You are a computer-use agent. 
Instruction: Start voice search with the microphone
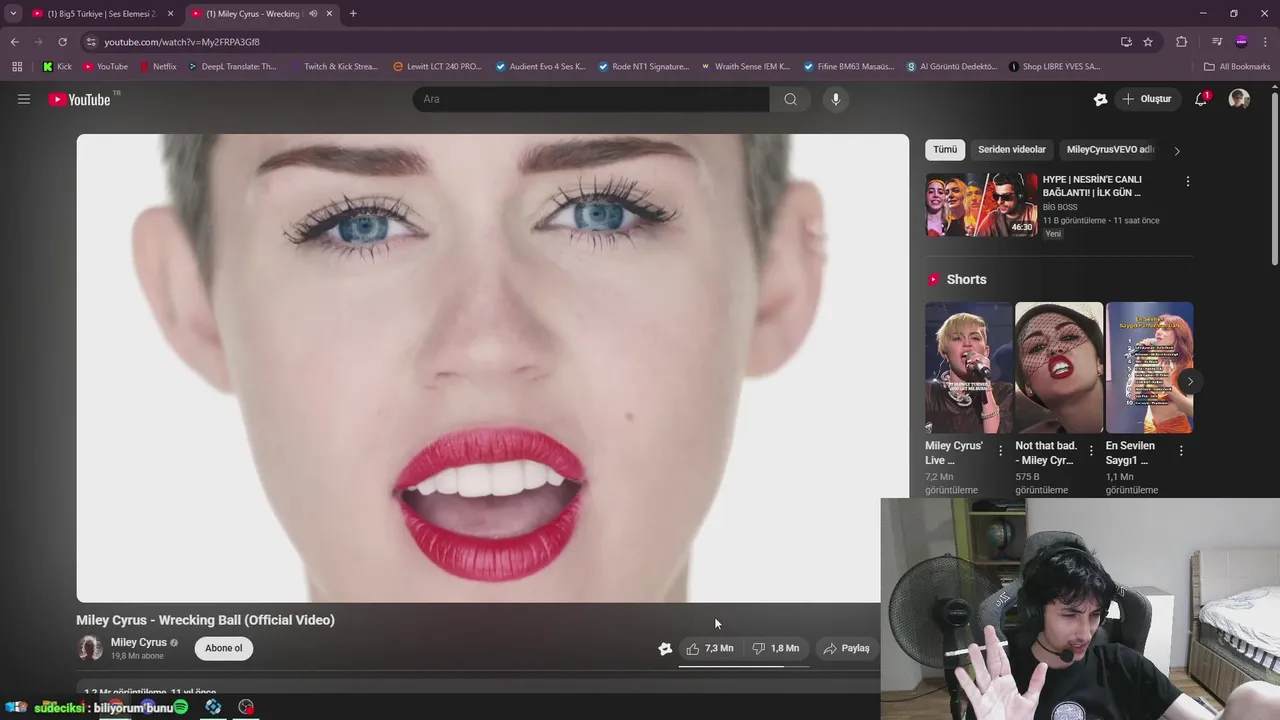[x=836, y=99]
